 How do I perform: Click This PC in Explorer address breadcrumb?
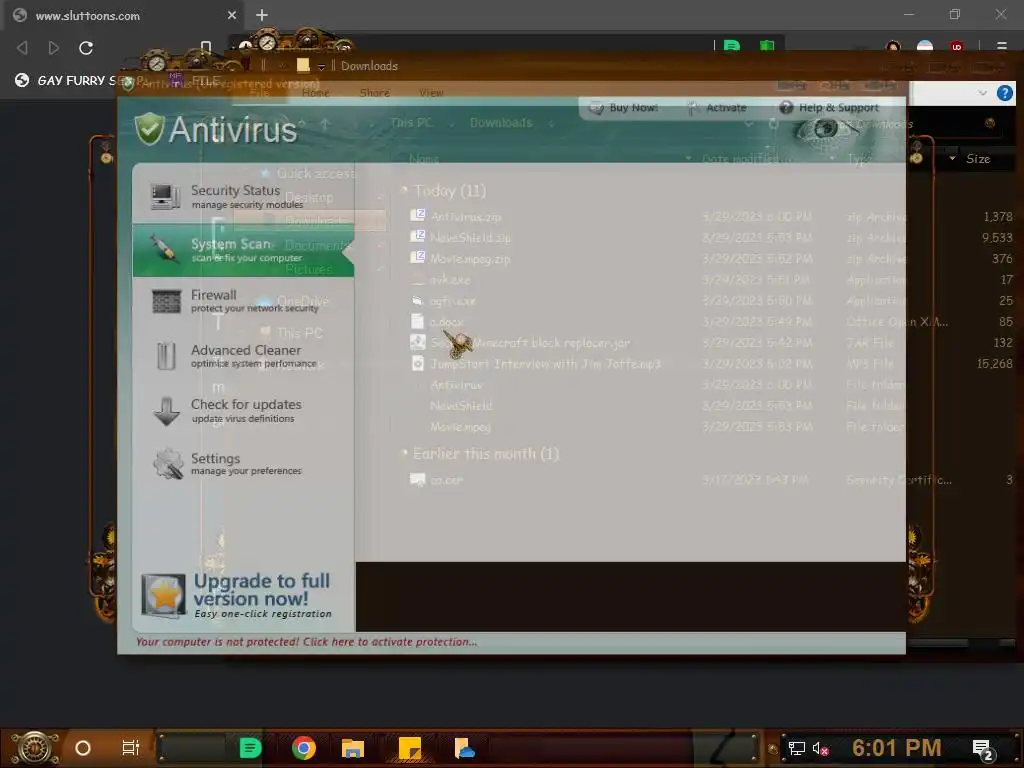[411, 123]
